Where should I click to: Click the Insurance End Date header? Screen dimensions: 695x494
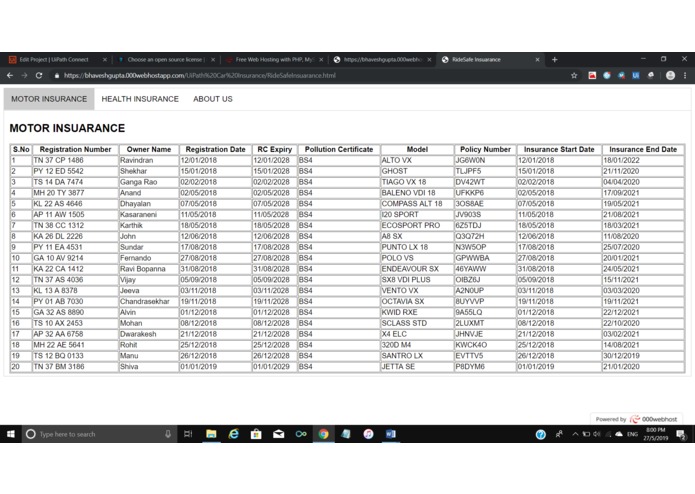pos(643,149)
